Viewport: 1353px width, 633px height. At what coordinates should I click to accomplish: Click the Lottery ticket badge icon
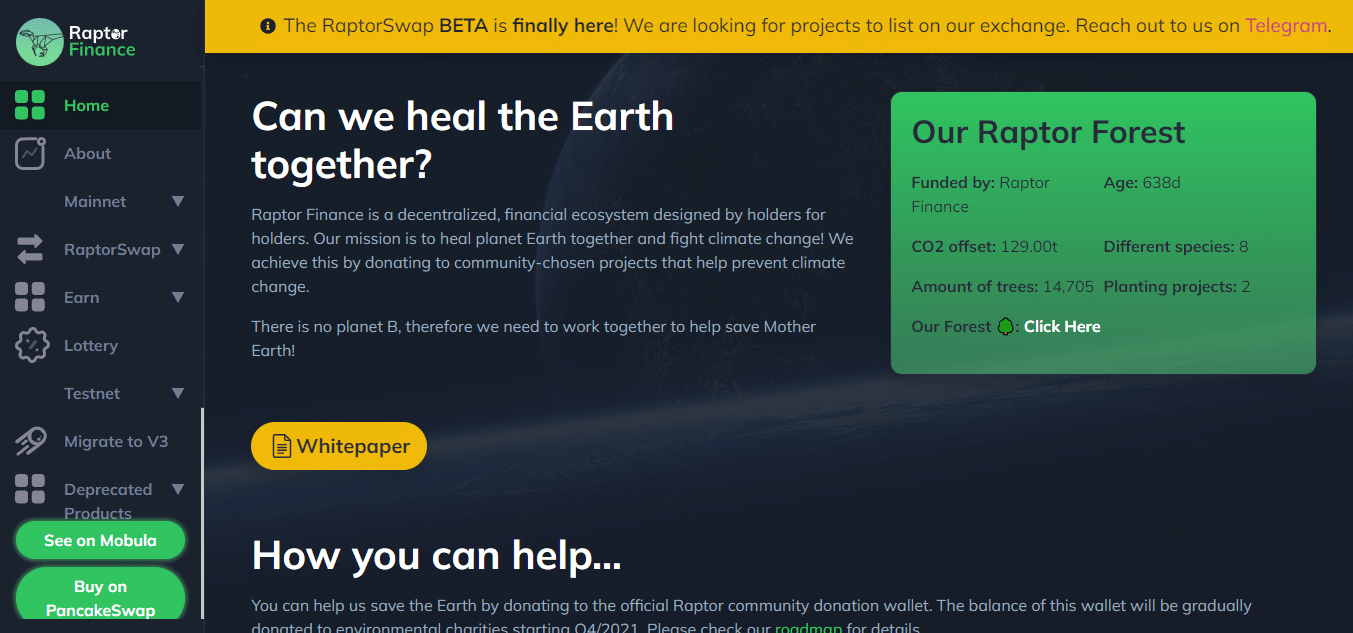pyautogui.click(x=32, y=345)
